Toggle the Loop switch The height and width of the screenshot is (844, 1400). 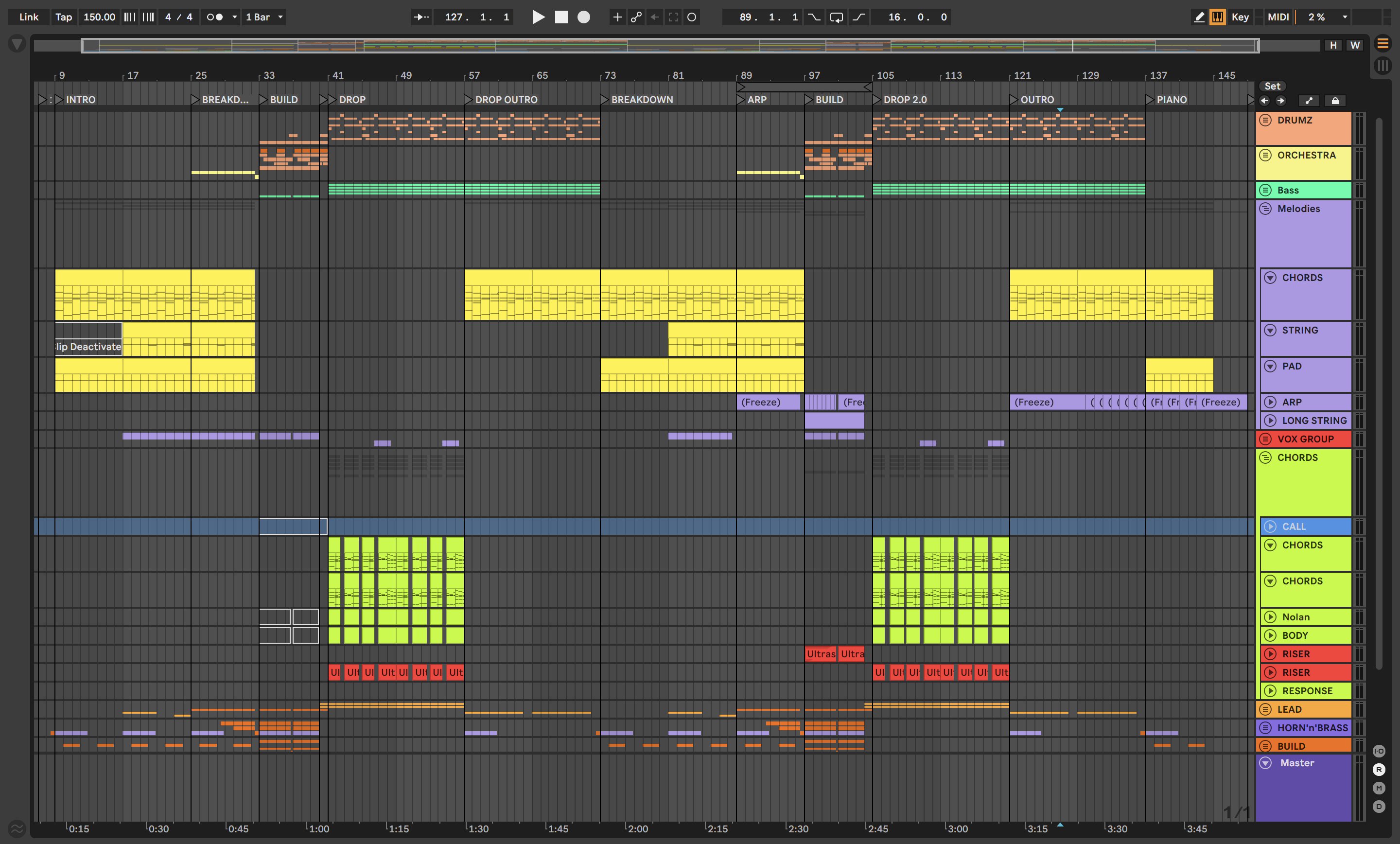pos(837,17)
